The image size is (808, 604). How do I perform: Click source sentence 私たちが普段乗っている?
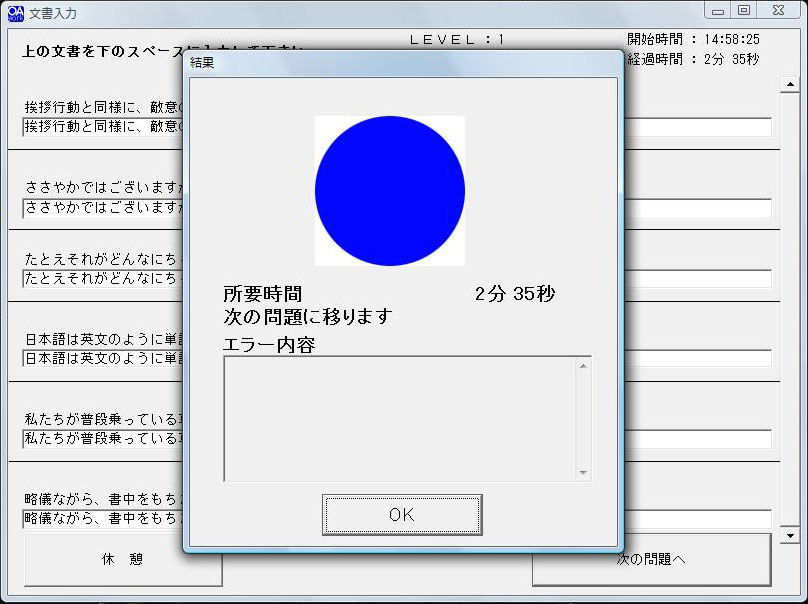click(103, 420)
